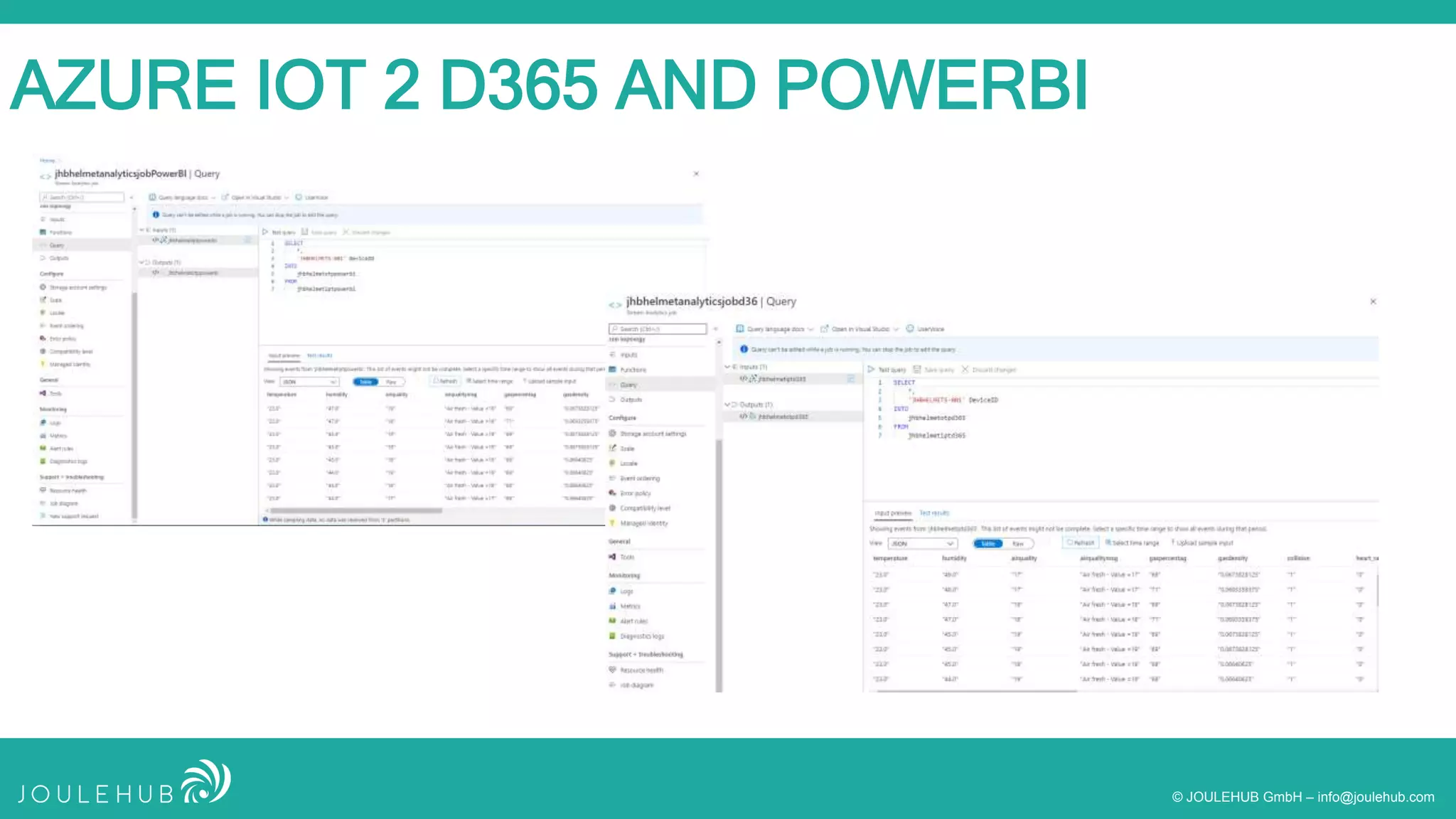
Task: Click Save query in jobd36 window
Action: point(933,370)
